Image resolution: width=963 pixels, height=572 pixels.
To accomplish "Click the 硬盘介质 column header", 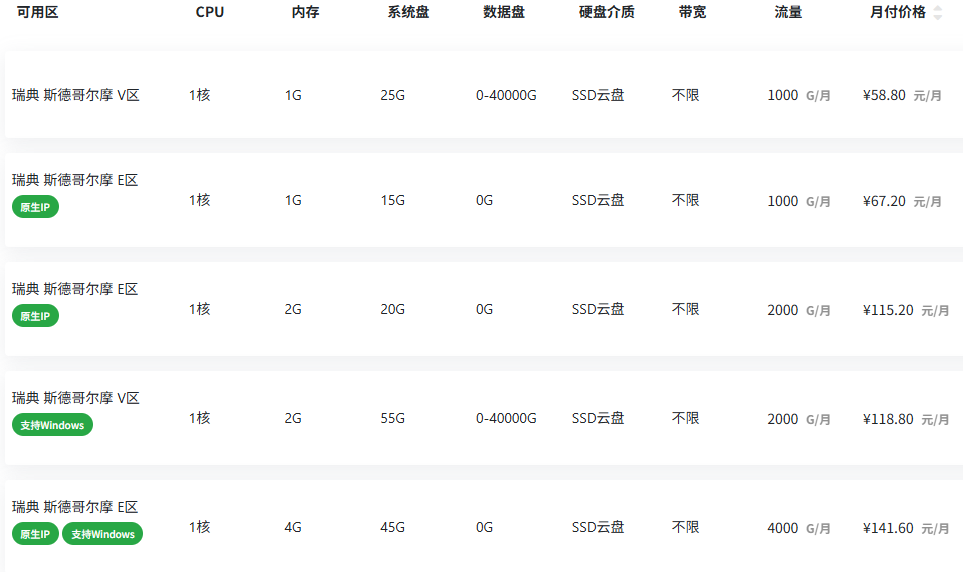I will tap(606, 12).
